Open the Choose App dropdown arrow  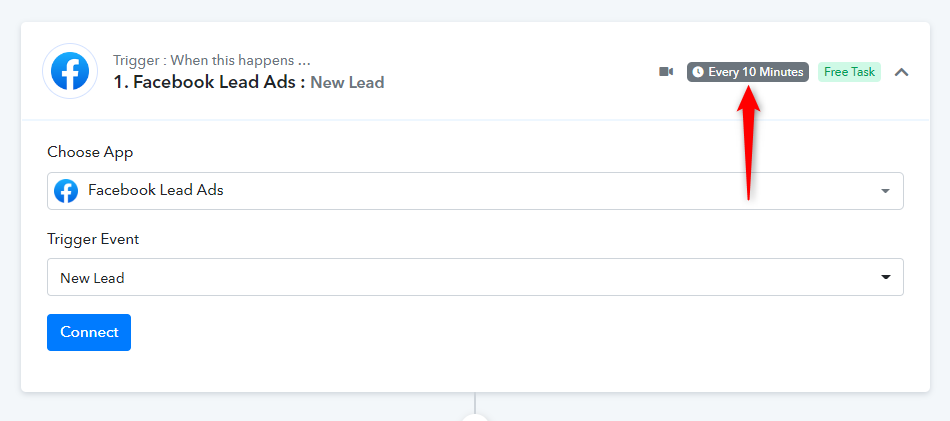[885, 191]
